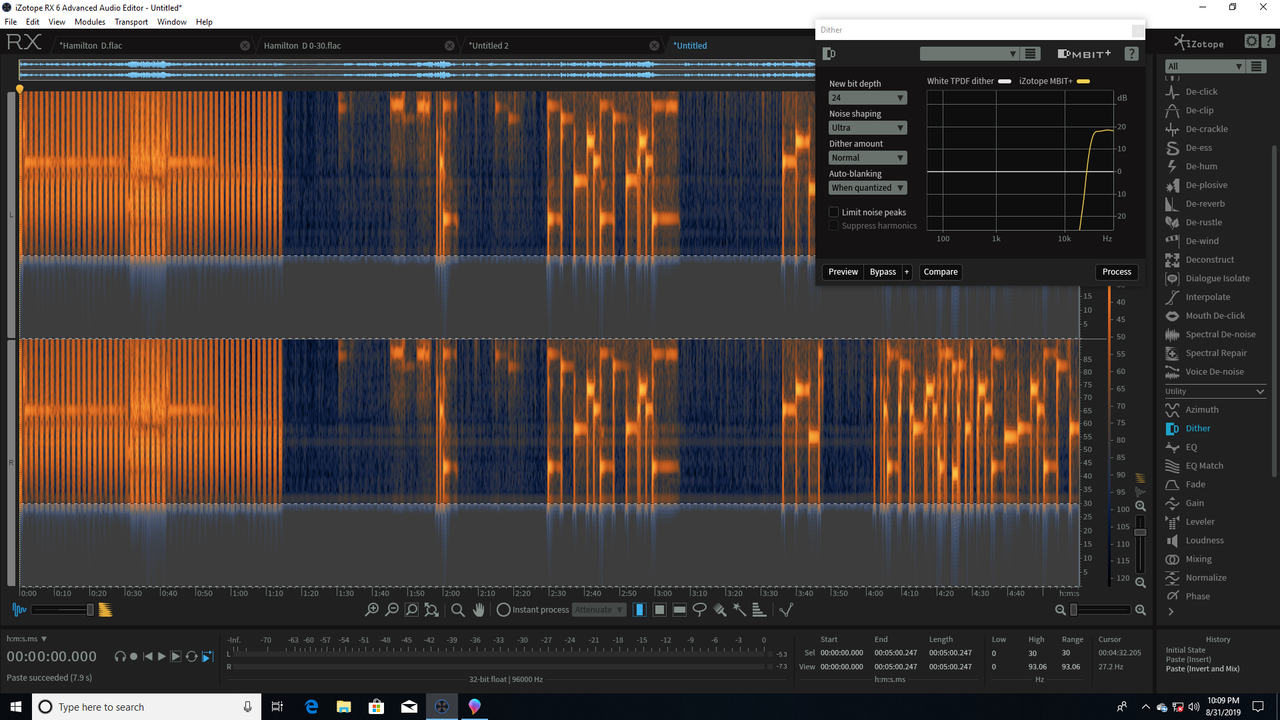
Task: Collapse the Utility section
Action: click(x=1260, y=391)
